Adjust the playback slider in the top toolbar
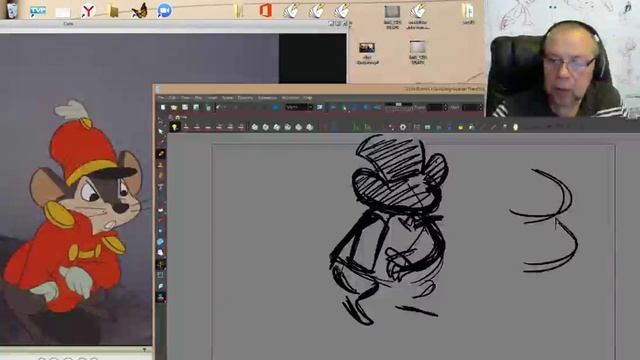Screen dimensions: 640x360 click(399, 105)
